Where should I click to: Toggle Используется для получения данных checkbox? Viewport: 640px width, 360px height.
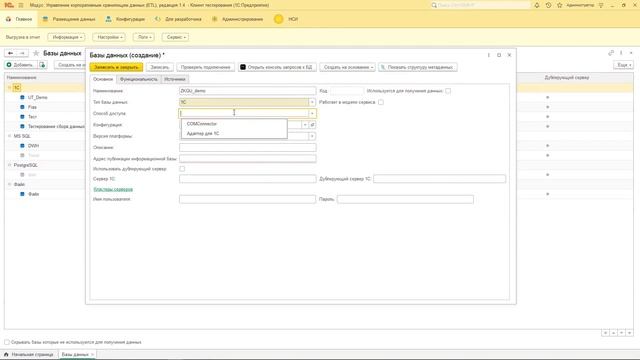click(x=448, y=91)
